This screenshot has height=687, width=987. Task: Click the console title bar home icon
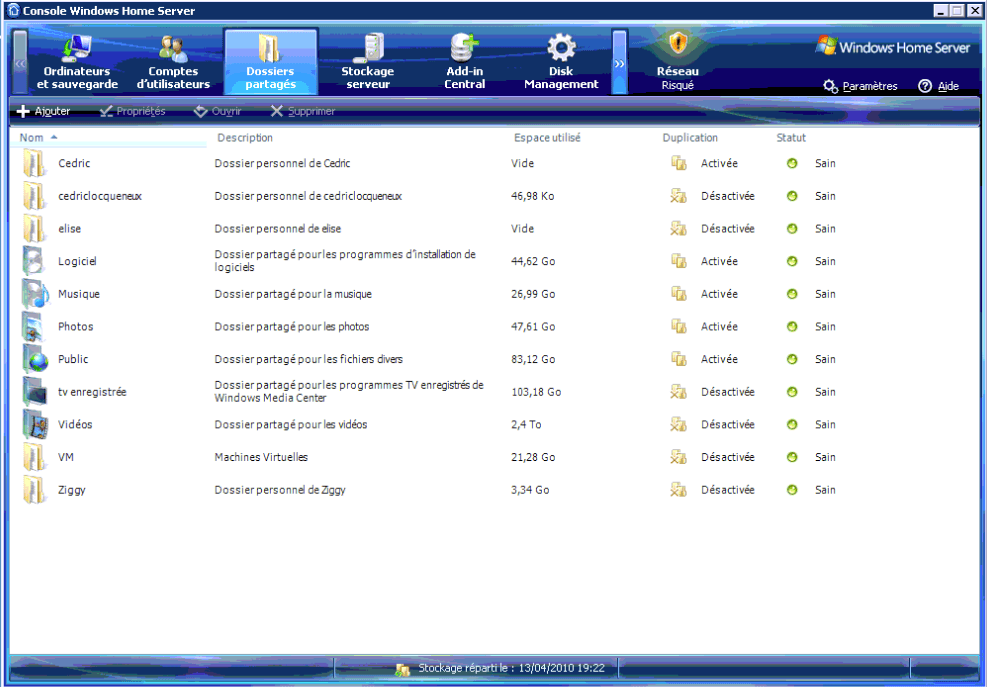(13, 11)
